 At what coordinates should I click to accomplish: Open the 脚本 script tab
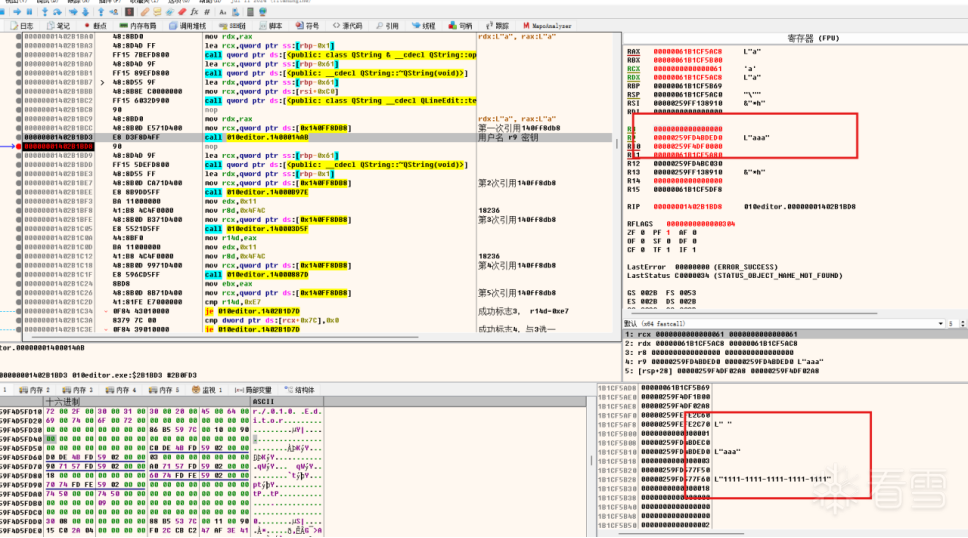tap(270, 26)
